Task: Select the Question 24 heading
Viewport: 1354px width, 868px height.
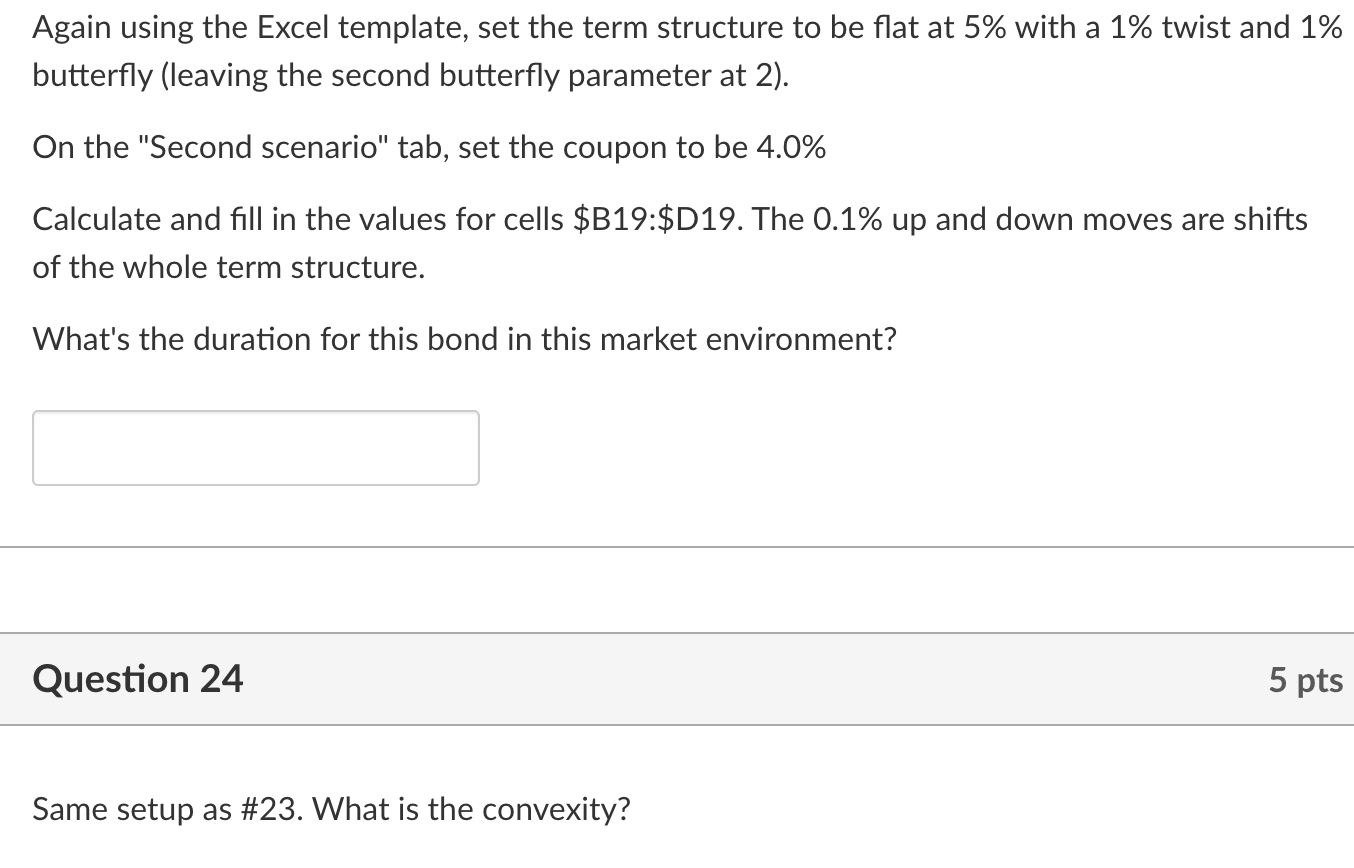Action: 138,679
